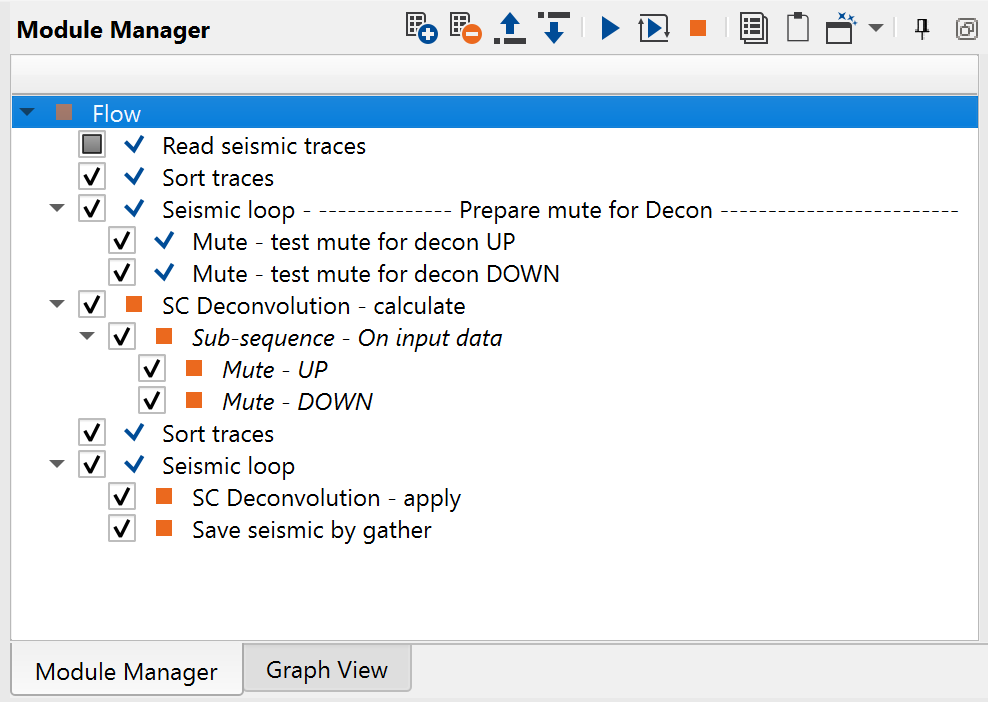Stop flow execution with orange square
Viewport: 988px width, 702px height.
point(698,28)
